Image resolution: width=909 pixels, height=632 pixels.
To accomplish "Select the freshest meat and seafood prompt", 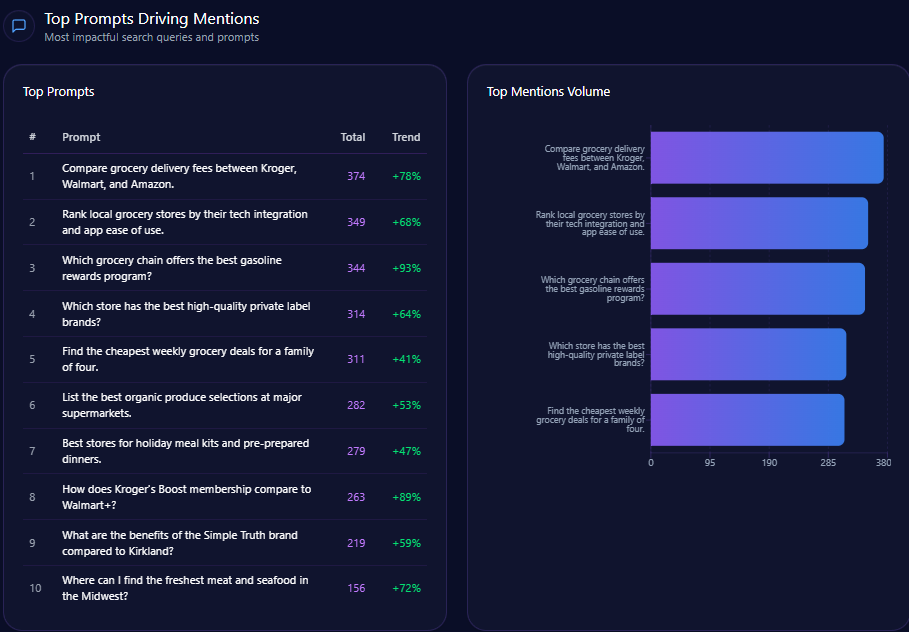I will [x=185, y=588].
